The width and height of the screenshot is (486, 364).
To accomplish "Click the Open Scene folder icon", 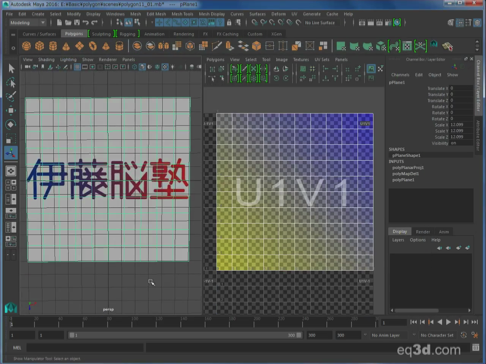I will pos(68,23).
